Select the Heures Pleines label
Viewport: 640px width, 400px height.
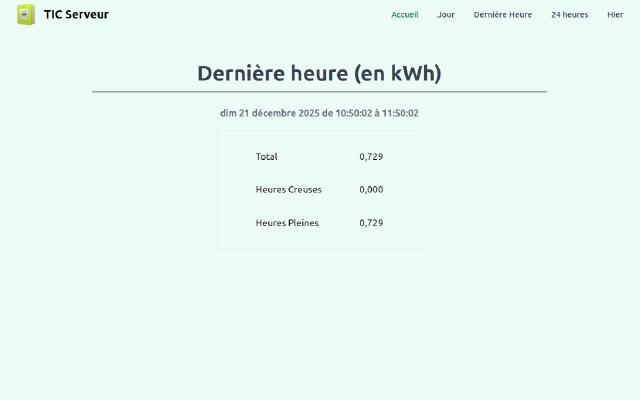(287, 223)
